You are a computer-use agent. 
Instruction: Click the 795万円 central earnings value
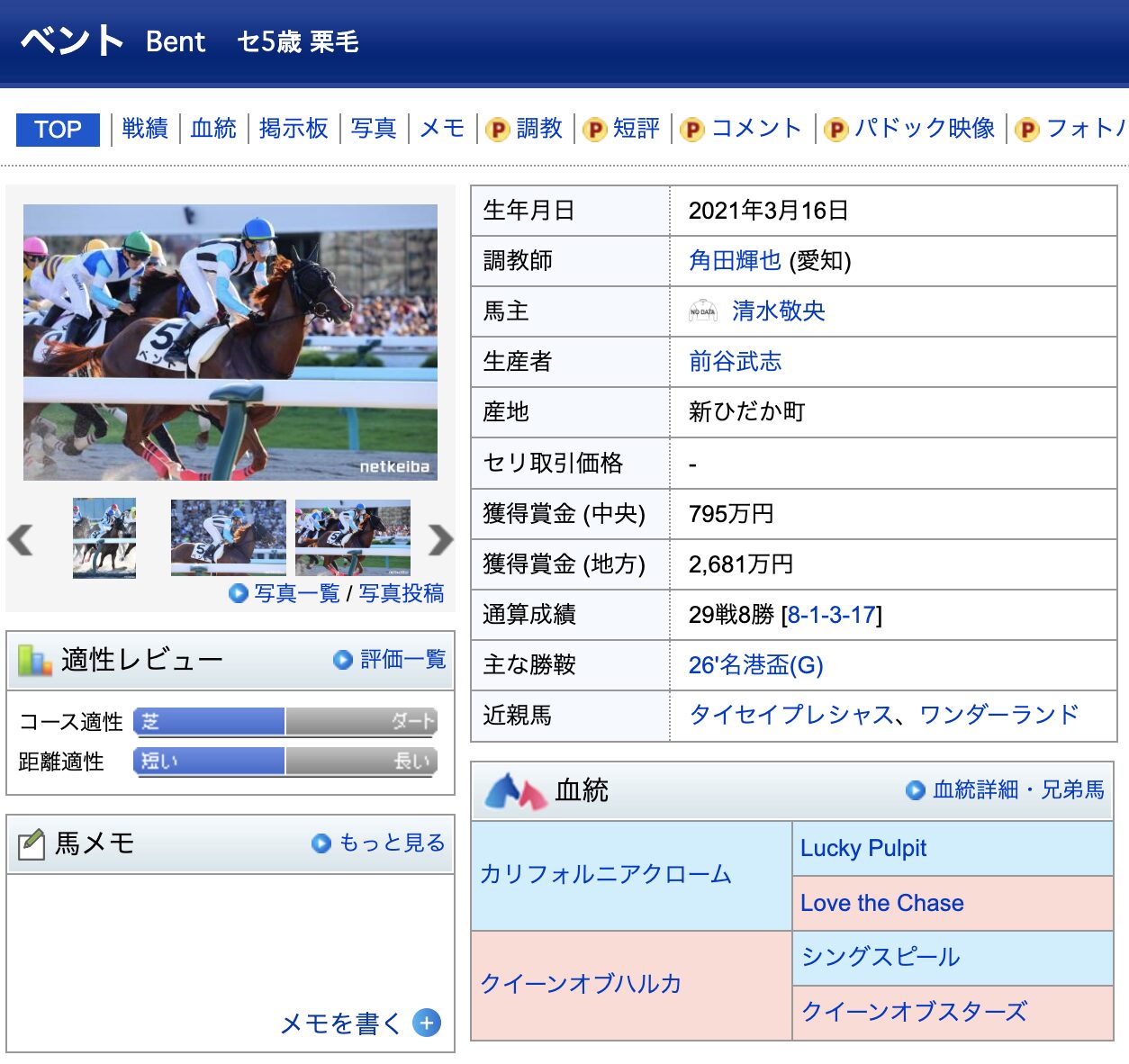731,514
